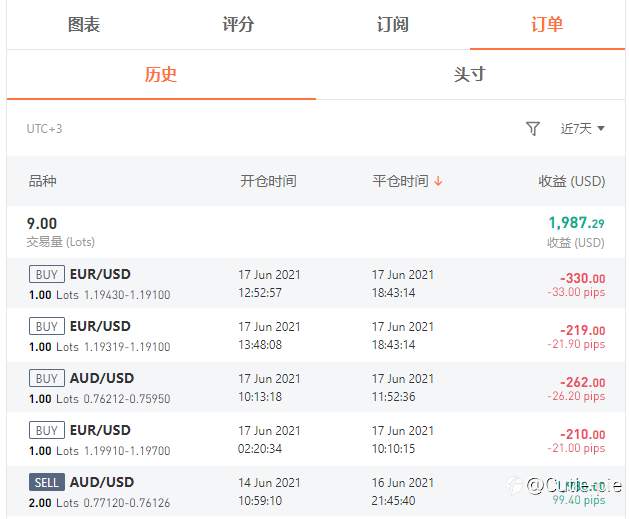Sort by 开仓时间 column header
The image size is (629, 519).
tap(268, 181)
